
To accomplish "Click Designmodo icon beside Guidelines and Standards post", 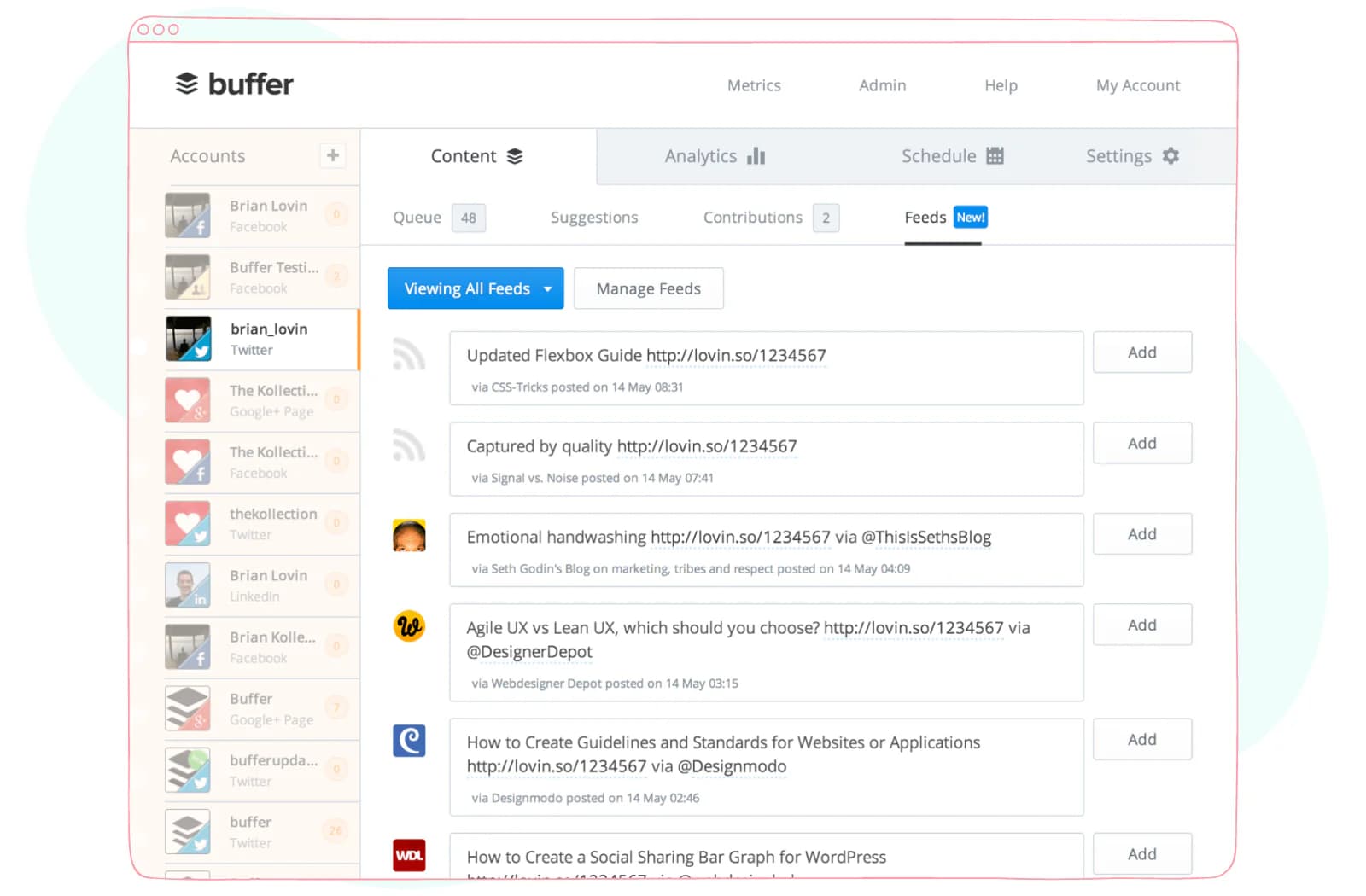I will [x=409, y=741].
